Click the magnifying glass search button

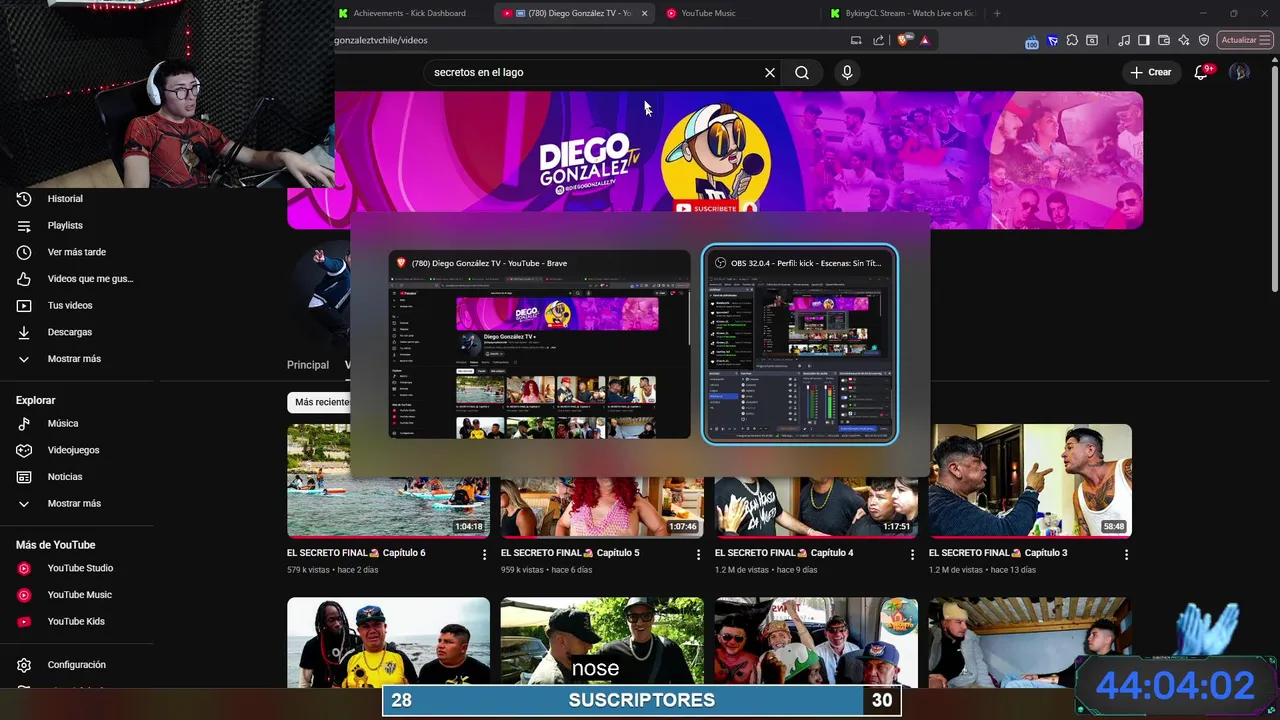pyautogui.click(x=802, y=73)
